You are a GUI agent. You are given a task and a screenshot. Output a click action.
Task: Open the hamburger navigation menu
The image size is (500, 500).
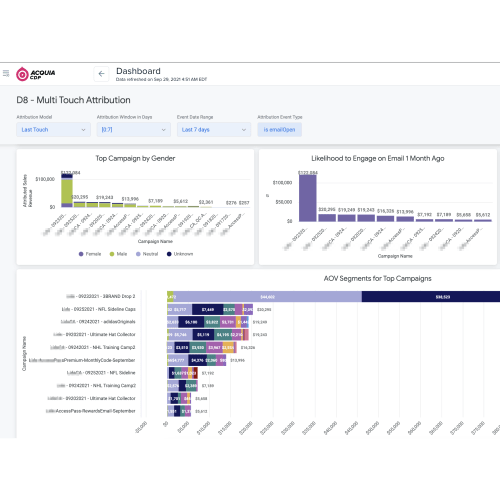6,73
